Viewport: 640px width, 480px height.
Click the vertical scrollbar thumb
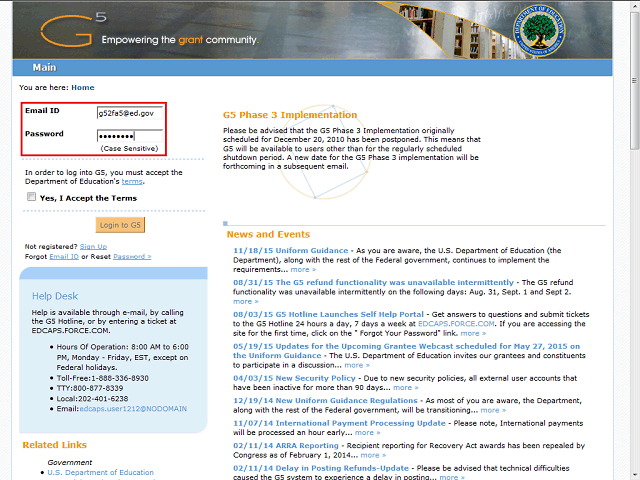point(634,80)
